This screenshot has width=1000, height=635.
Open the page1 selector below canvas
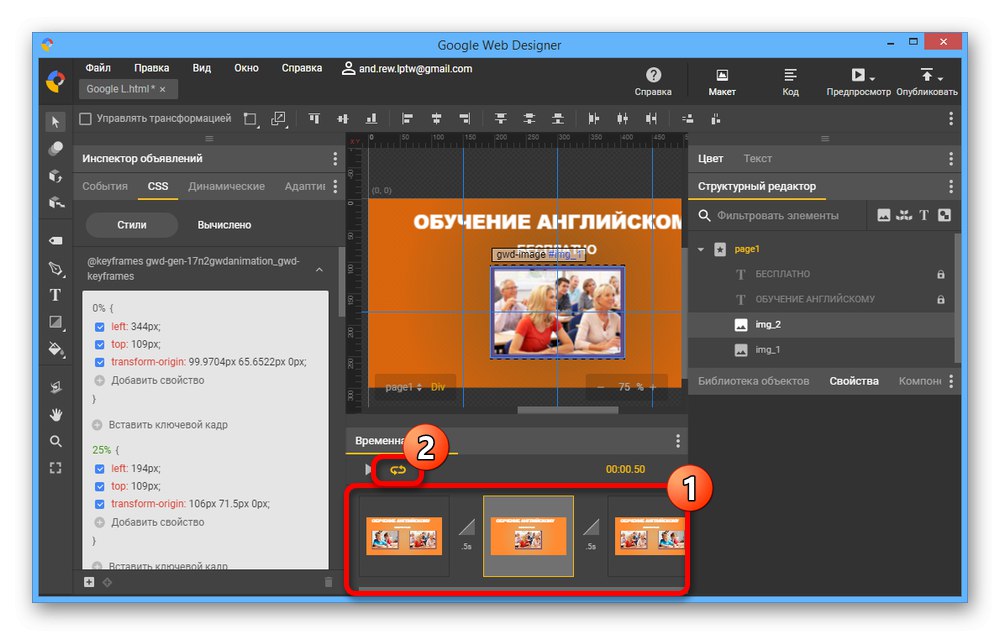tap(403, 387)
